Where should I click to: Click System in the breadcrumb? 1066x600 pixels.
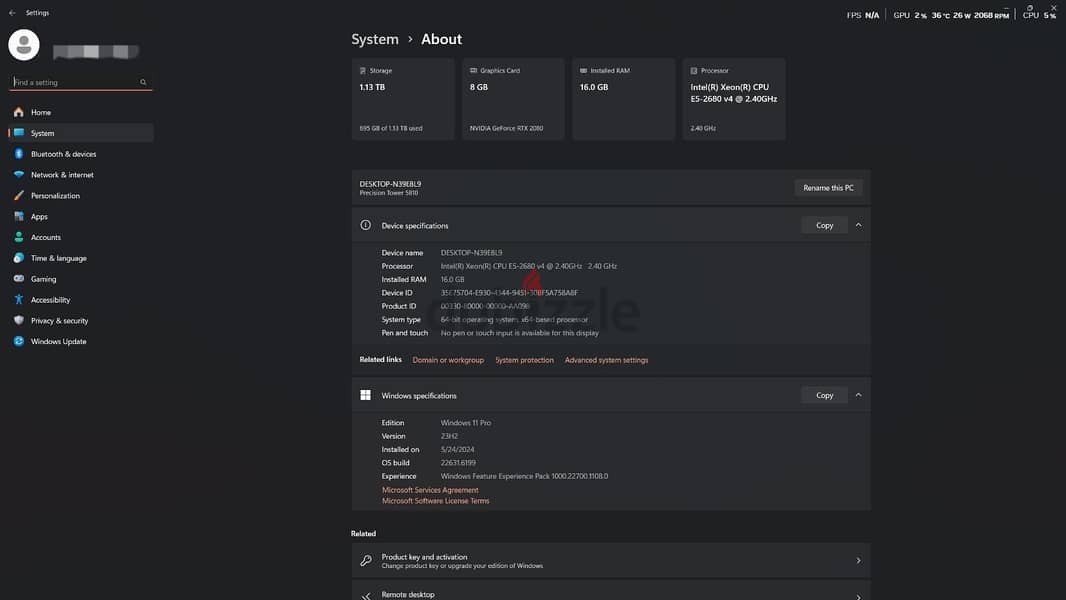(x=375, y=39)
